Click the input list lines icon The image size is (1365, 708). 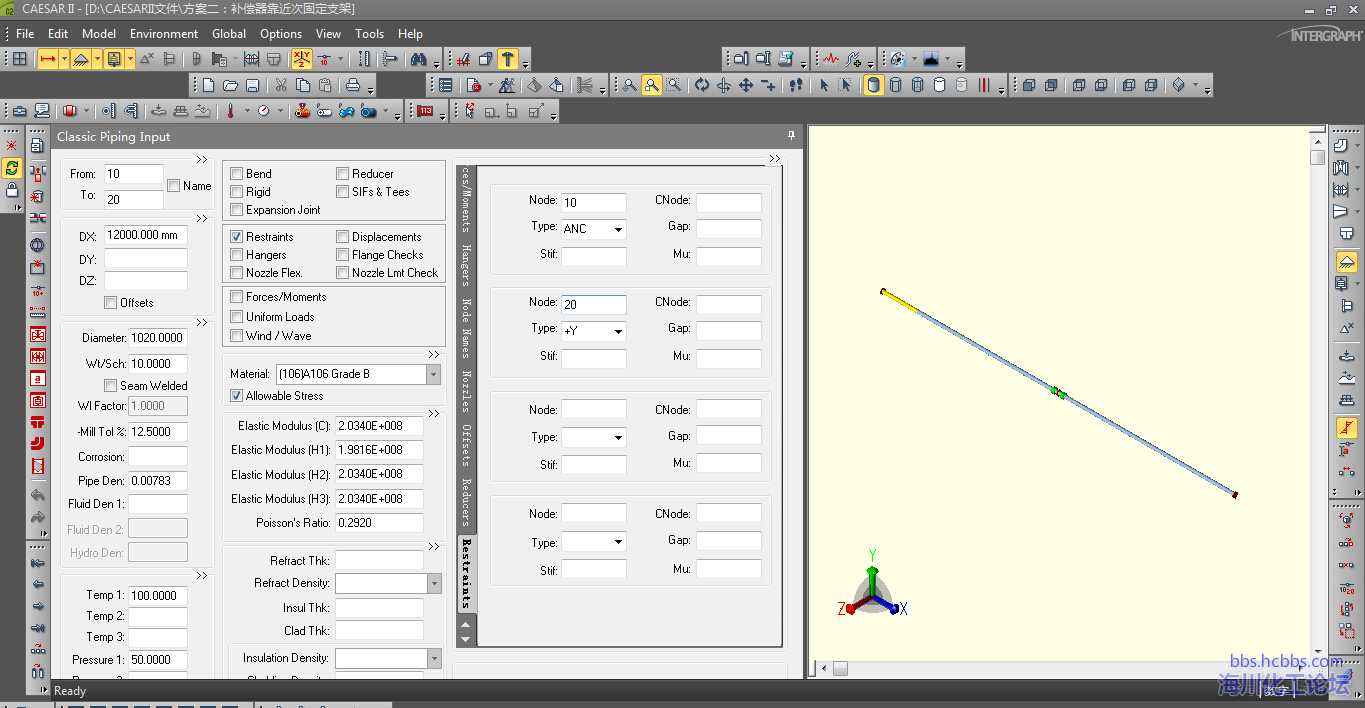[446, 86]
